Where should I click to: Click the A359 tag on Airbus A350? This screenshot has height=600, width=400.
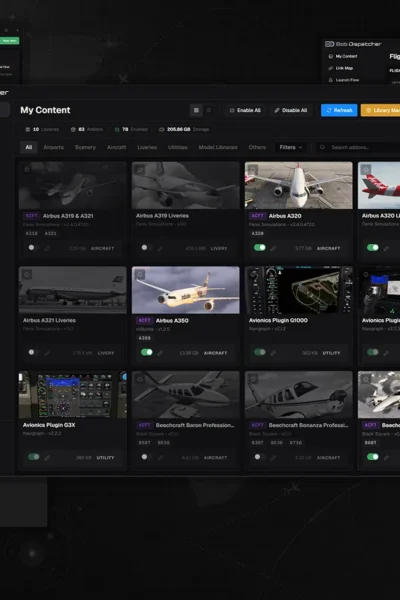[144, 338]
